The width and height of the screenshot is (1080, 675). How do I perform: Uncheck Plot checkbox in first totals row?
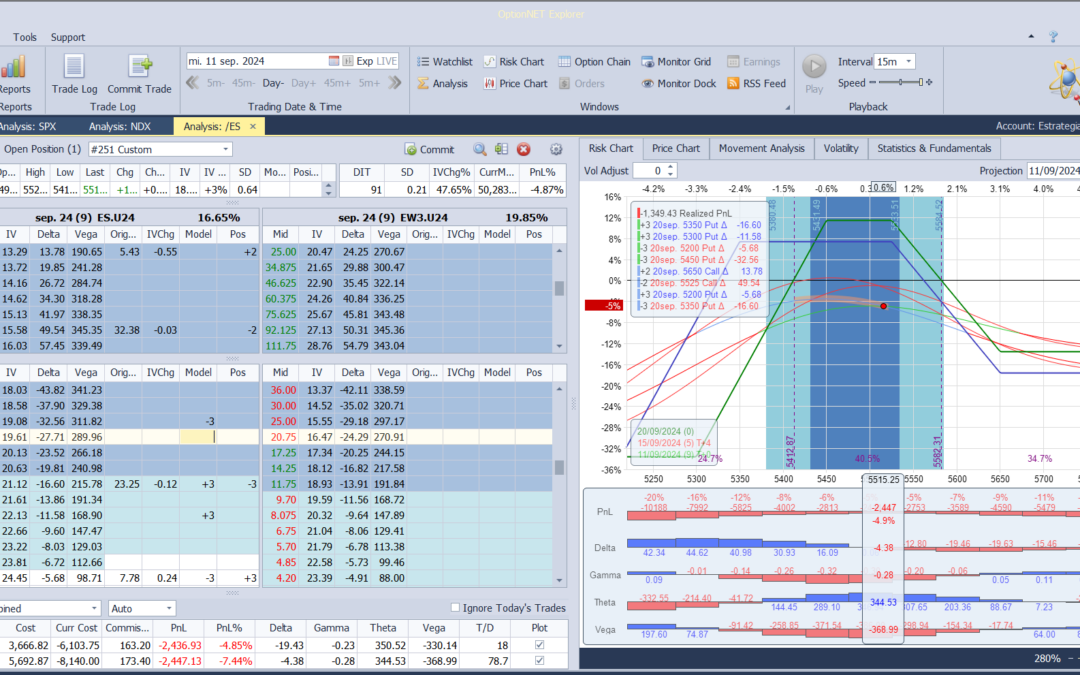[x=541, y=647]
